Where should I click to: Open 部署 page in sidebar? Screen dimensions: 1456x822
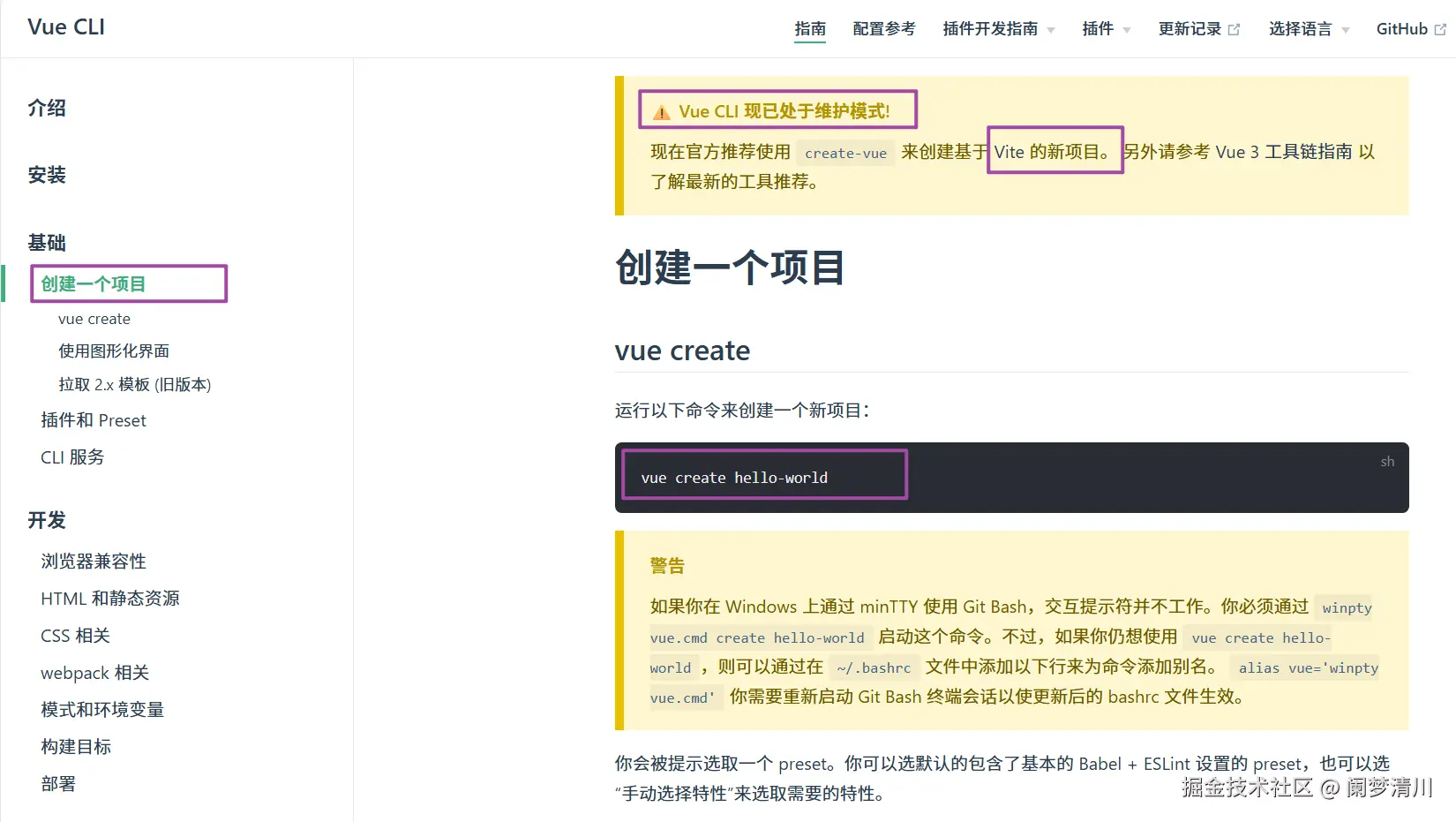pos(58,784)
